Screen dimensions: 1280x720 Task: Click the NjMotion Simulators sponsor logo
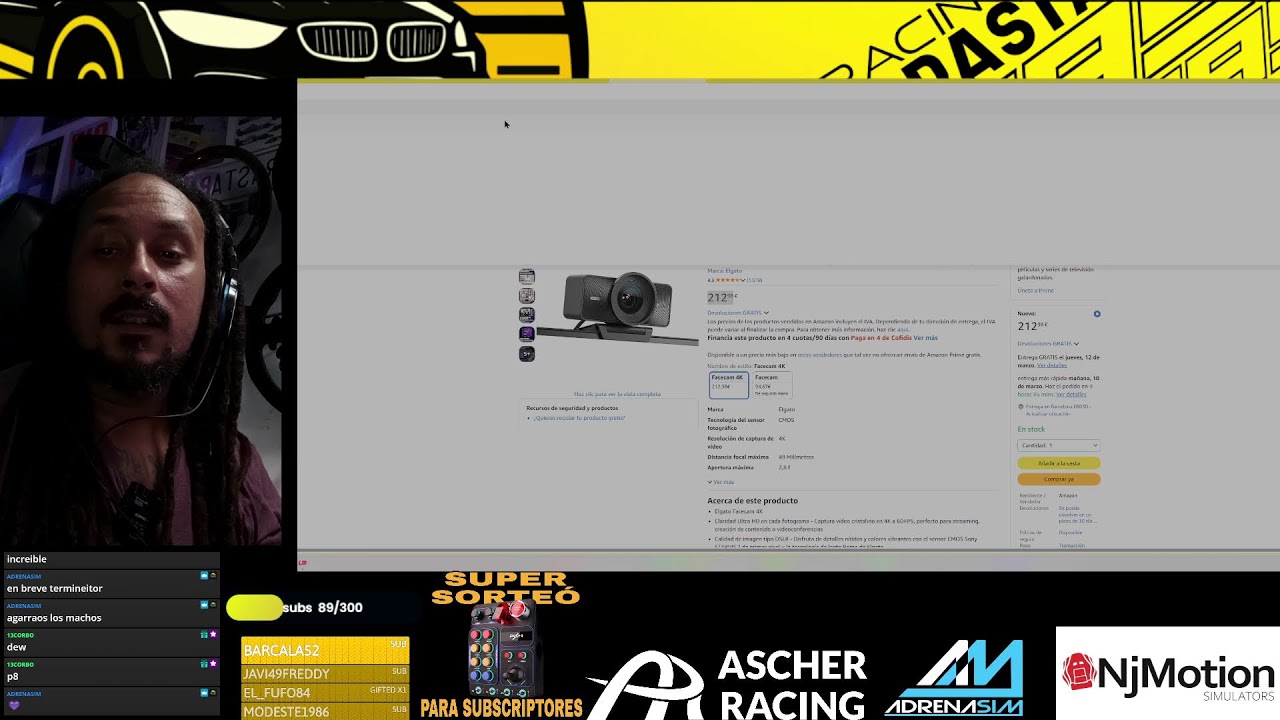1168,673
